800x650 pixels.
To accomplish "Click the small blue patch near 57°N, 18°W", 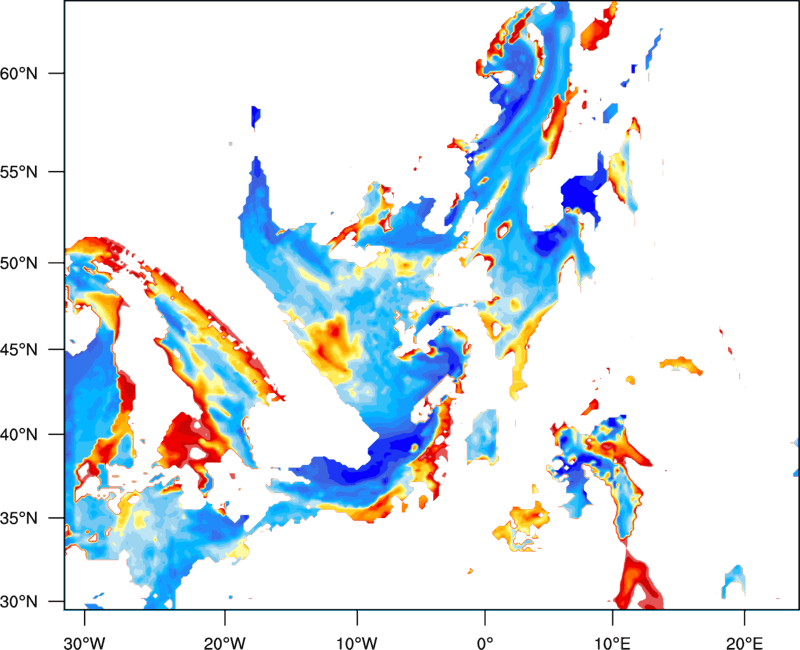I will pos(256,116).
